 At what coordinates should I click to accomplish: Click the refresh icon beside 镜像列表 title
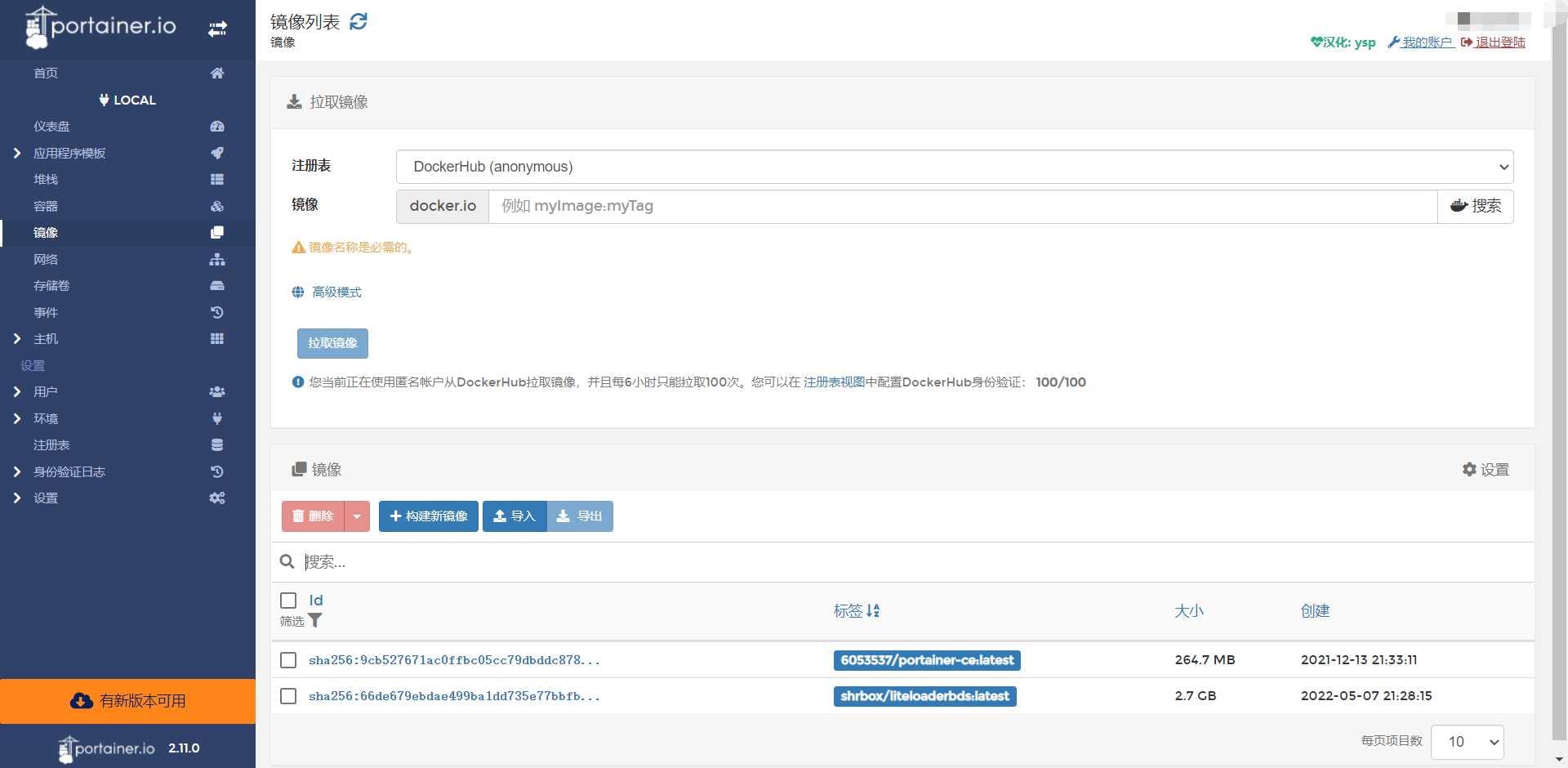[358, 21]
